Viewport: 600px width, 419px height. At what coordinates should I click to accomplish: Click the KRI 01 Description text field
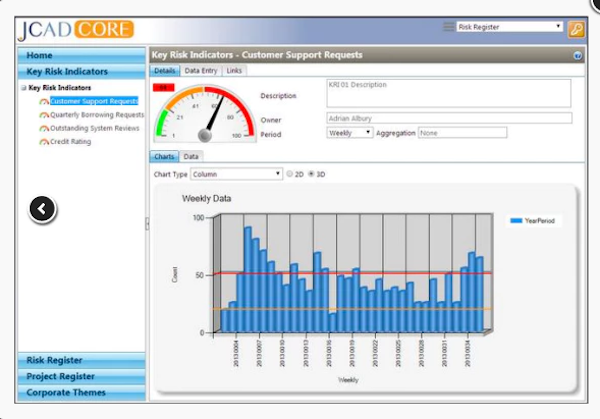[x=448, y=93]
